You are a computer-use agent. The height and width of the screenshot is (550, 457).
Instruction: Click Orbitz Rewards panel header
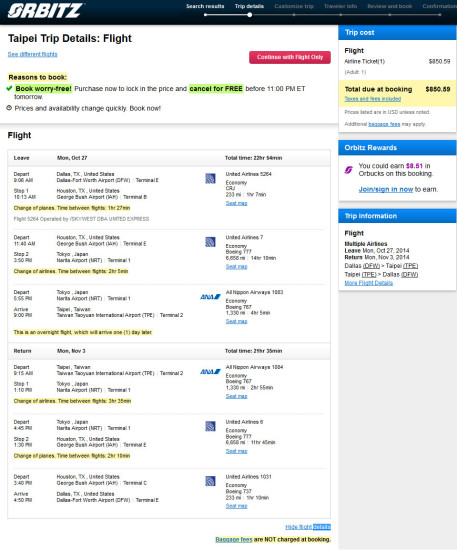point(397,148)
